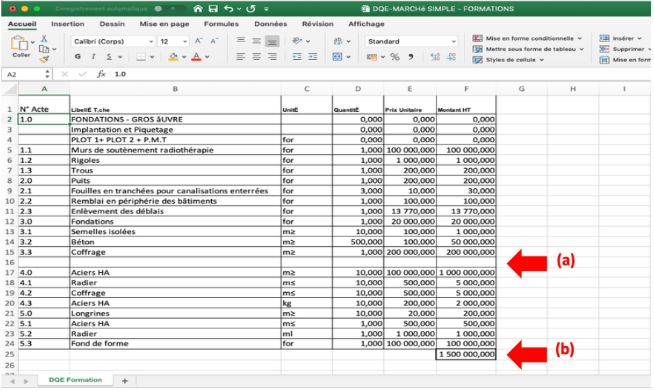Align text left
654x391 pixels.
tap(241, 57)
